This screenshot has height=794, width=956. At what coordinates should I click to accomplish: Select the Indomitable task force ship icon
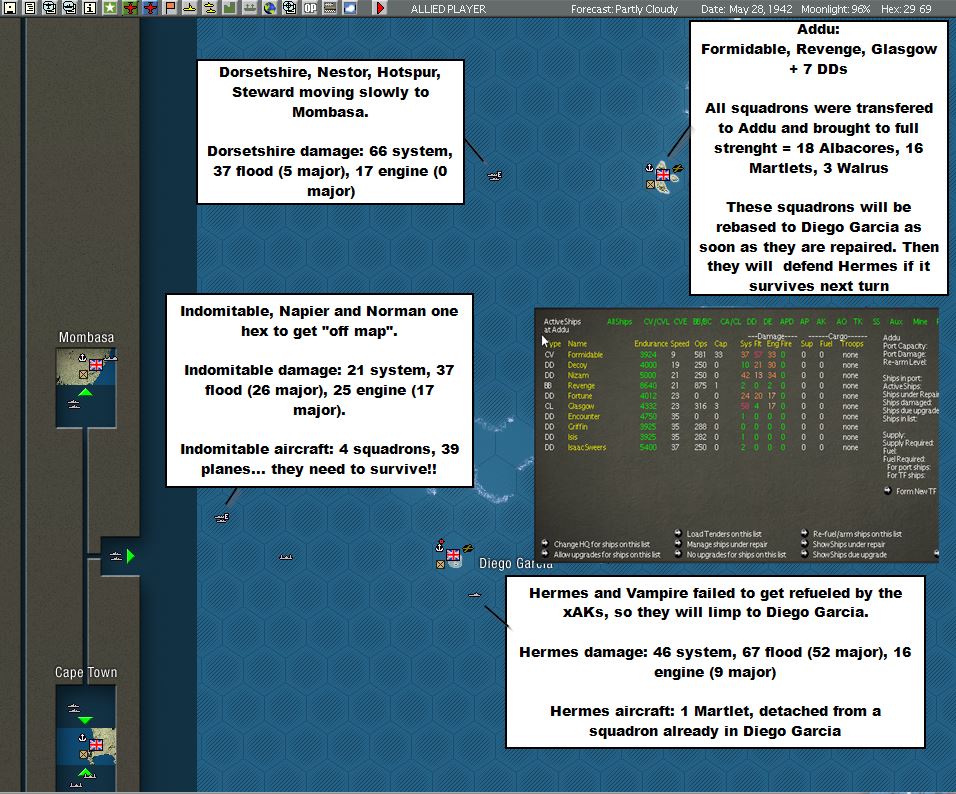tap(222, 518)
